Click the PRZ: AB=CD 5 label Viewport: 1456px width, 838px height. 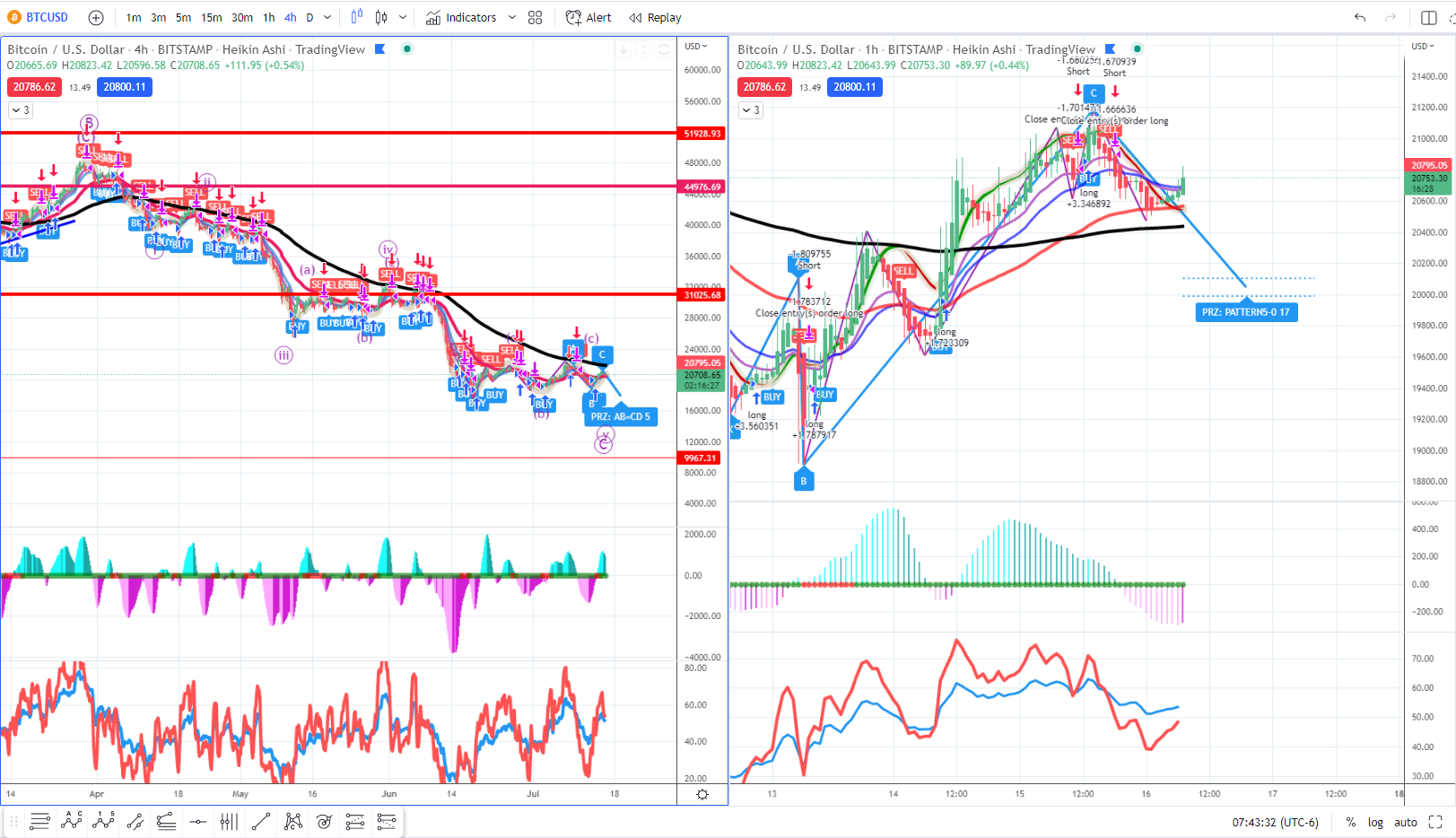click(x=621, y=416)
